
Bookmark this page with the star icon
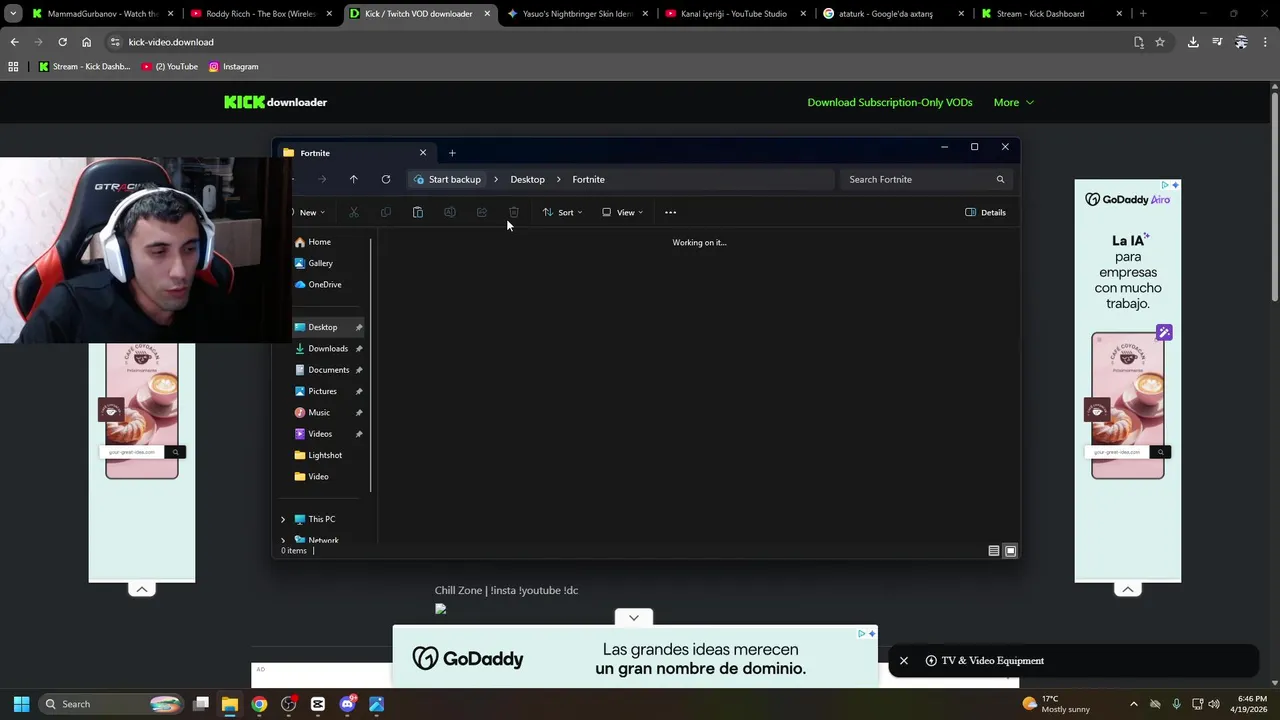[x=1160, y=42]
